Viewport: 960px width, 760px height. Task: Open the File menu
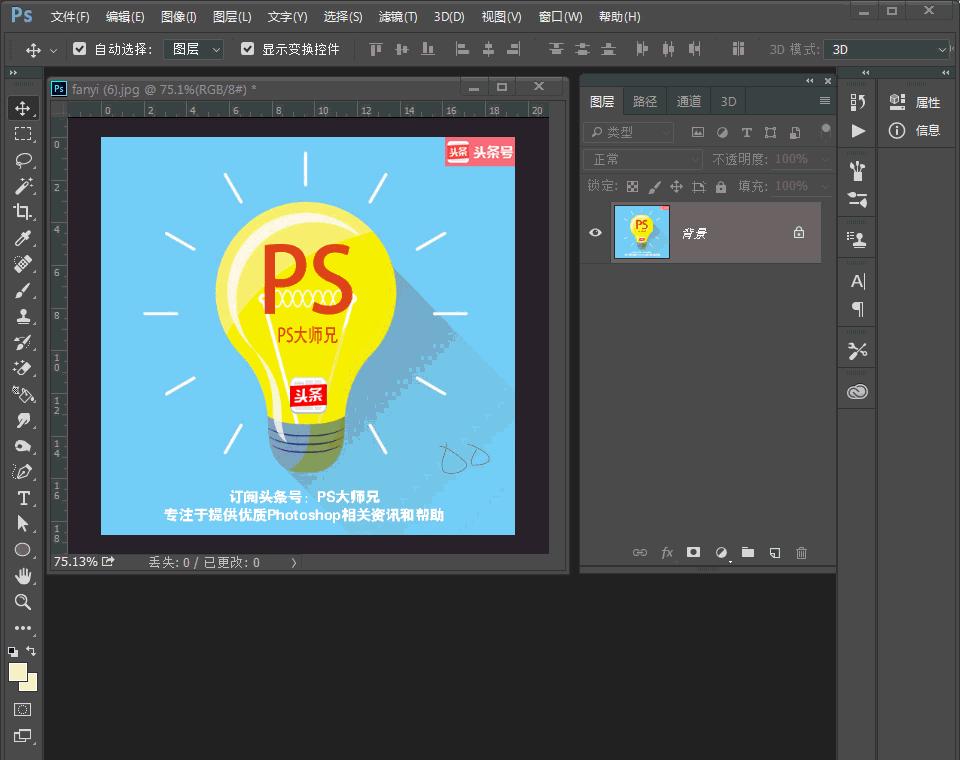point(70,17)
